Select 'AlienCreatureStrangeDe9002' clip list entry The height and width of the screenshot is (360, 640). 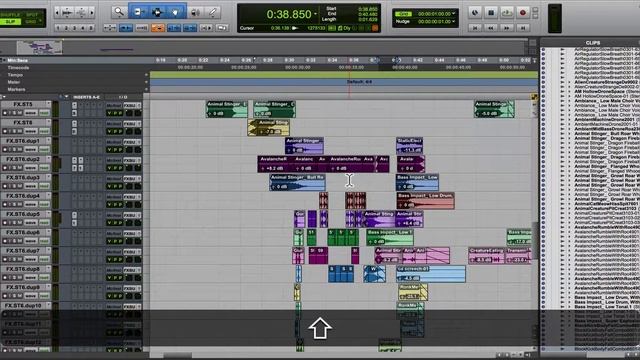606,82
